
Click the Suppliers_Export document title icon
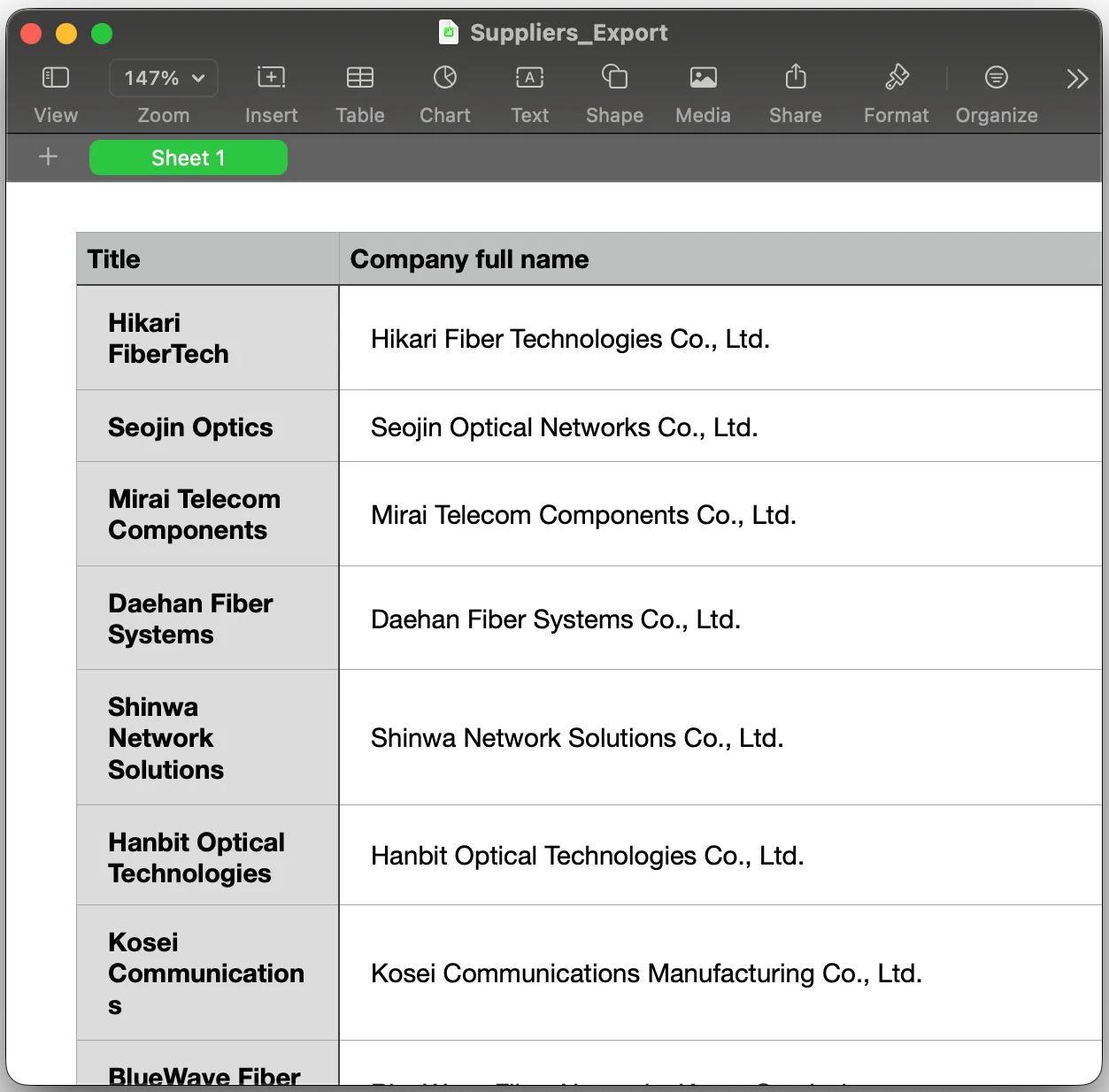pos(449,33)
